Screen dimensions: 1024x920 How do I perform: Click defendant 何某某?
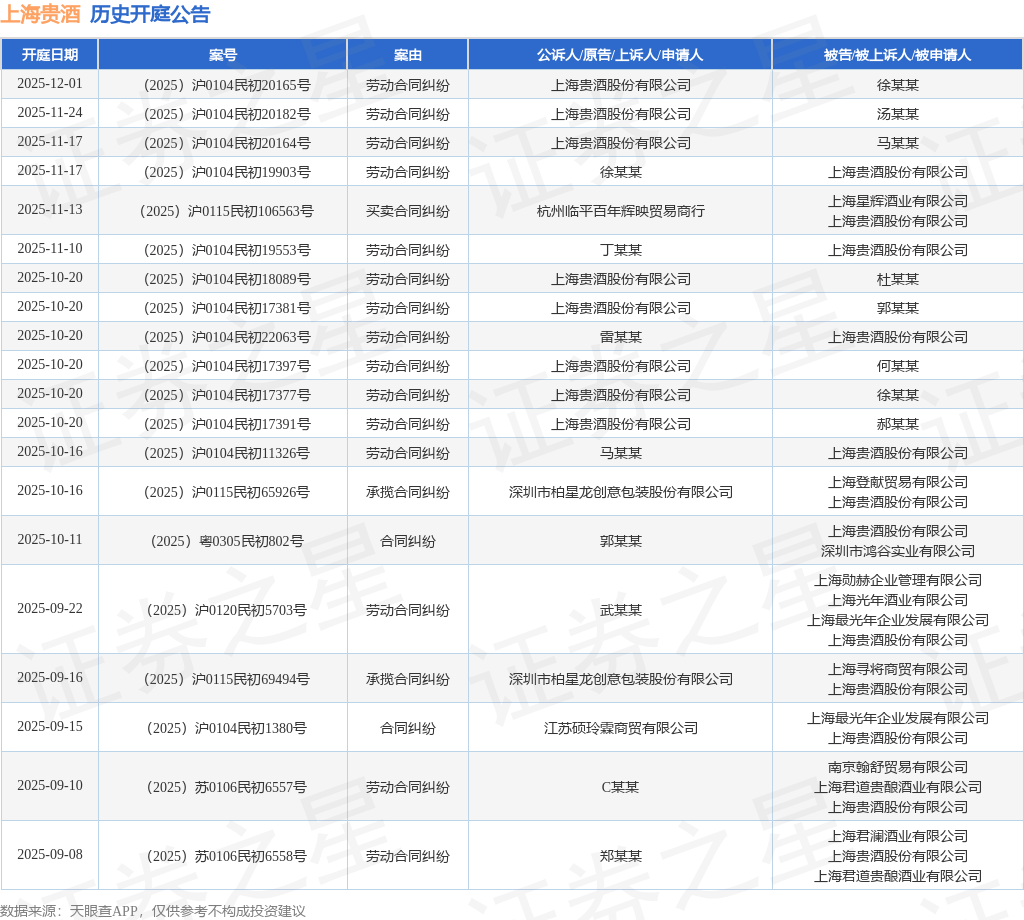897,366
